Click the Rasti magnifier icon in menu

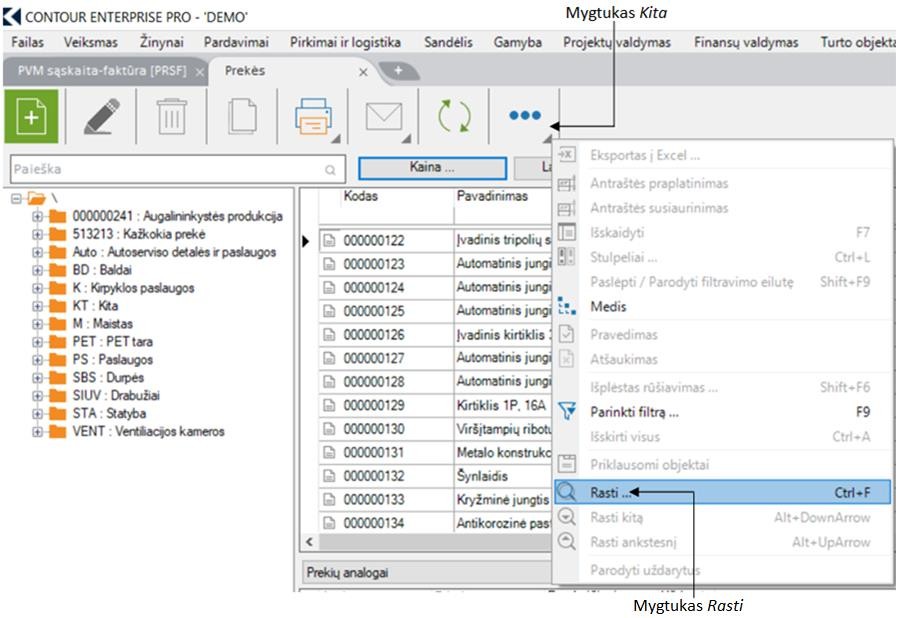pyautogui.click(x=566, y=492)
